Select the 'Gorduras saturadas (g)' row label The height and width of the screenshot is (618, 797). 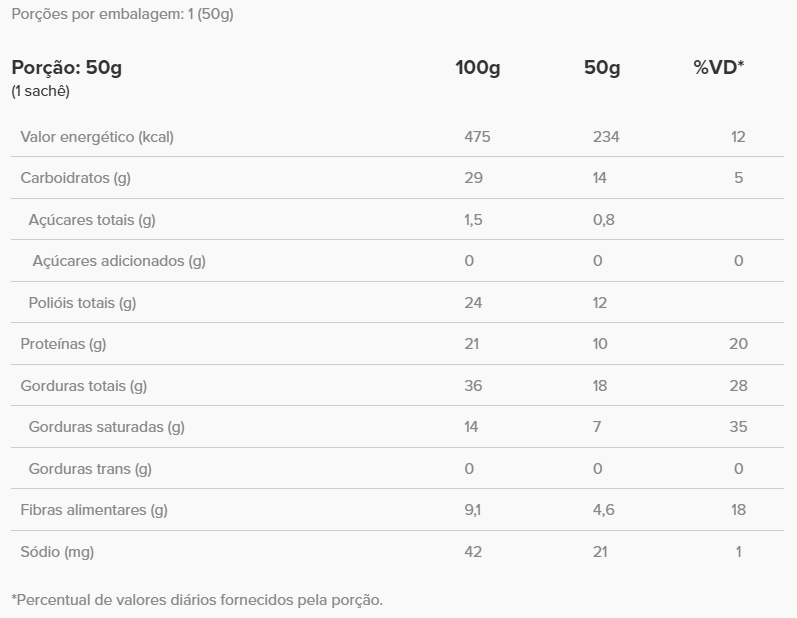tap(106, 427)
